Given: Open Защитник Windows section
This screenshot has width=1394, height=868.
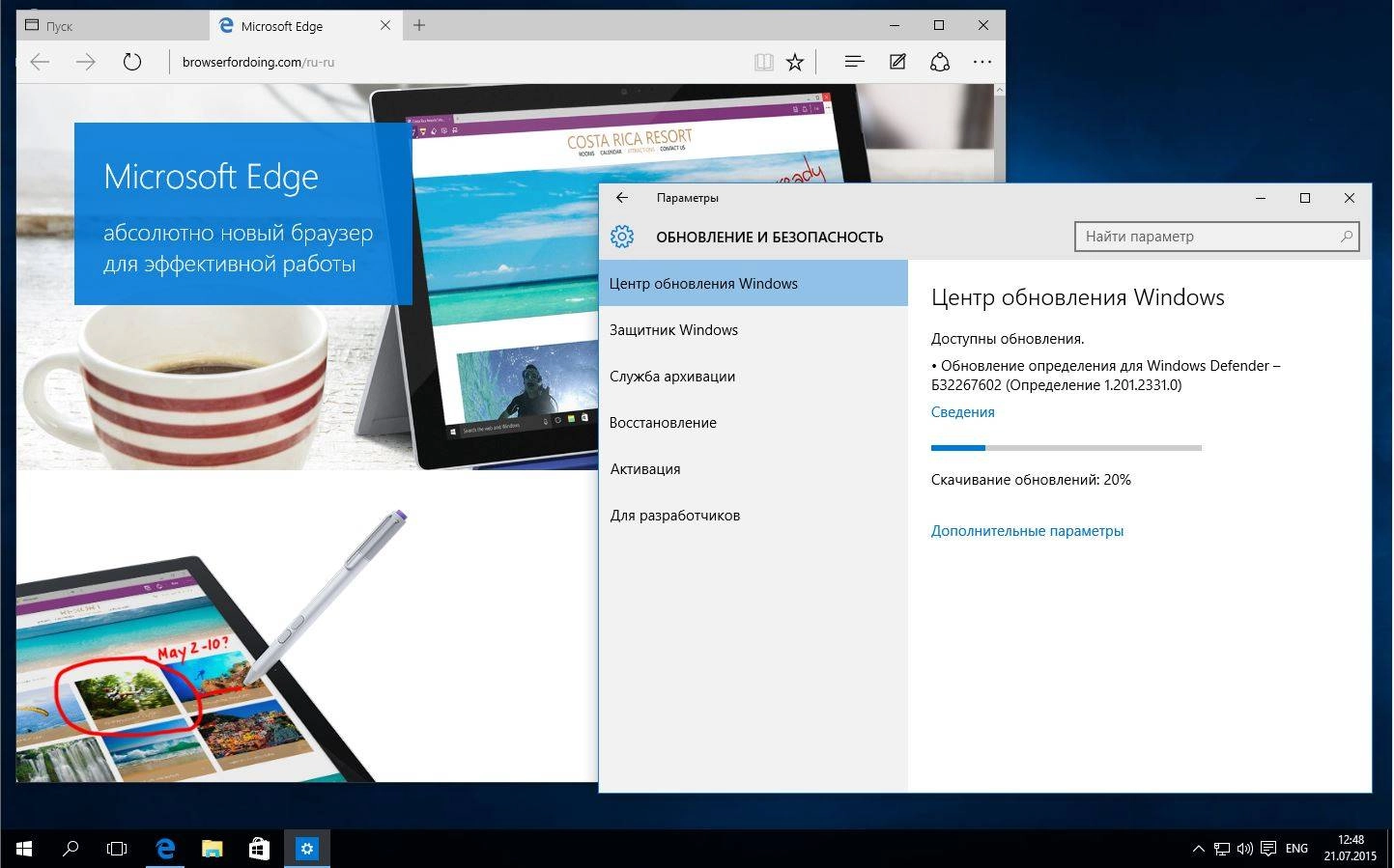Looking at the screenshot, I should point(754,329).
